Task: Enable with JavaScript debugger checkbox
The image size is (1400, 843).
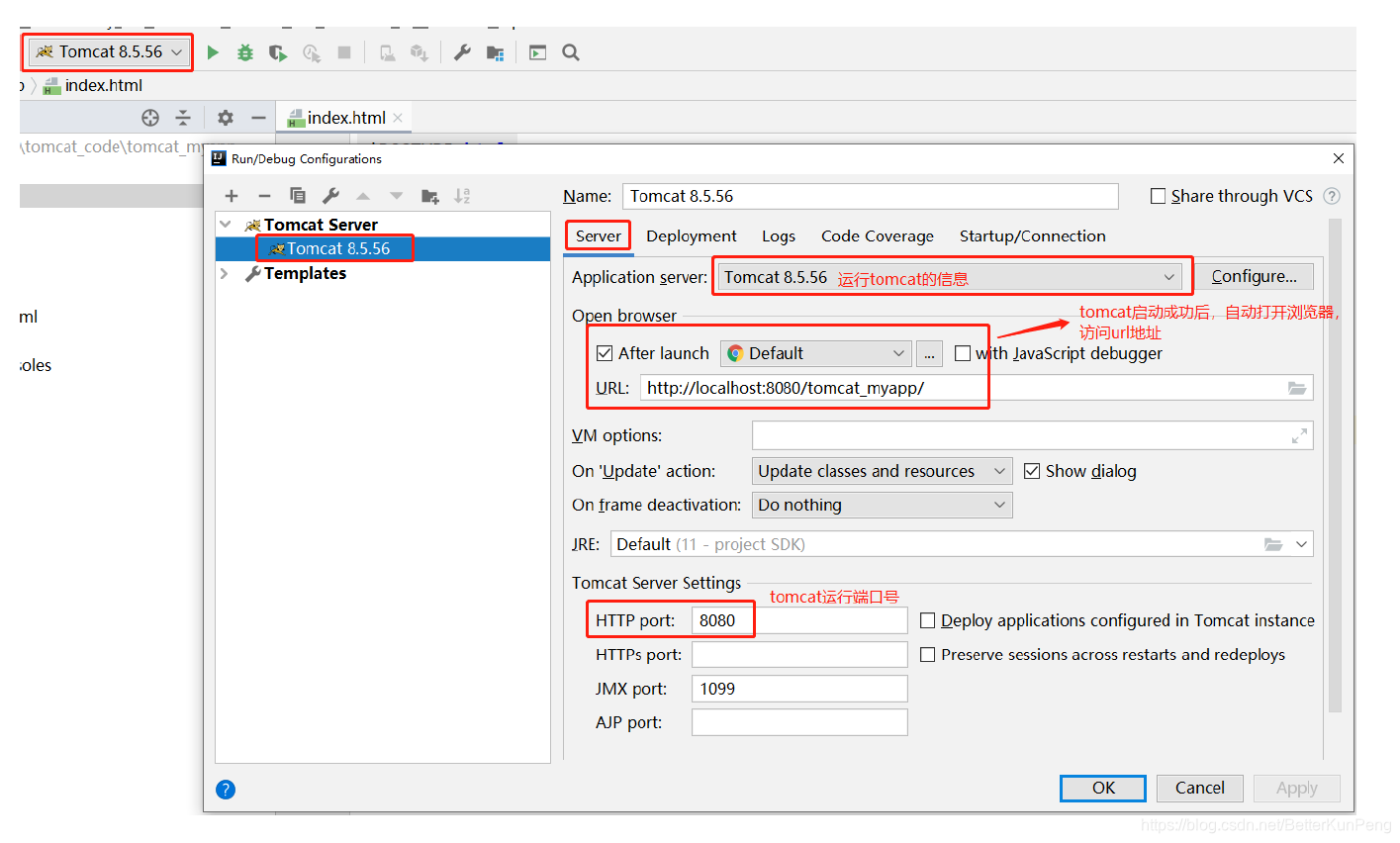Action: [x=962, y=353]
